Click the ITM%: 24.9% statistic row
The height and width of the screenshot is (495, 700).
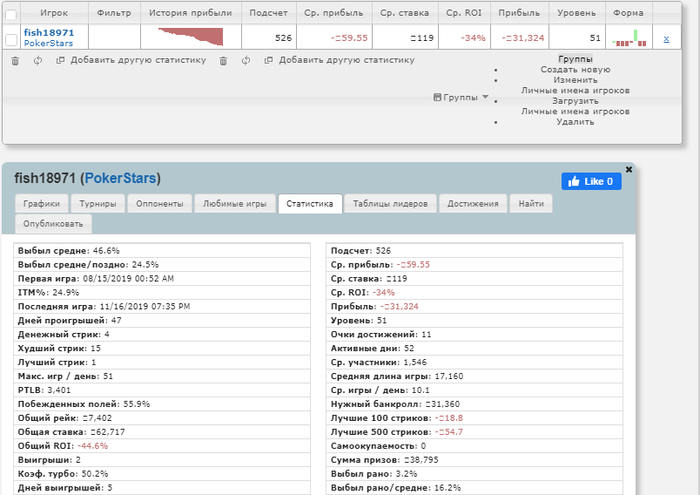162,292
